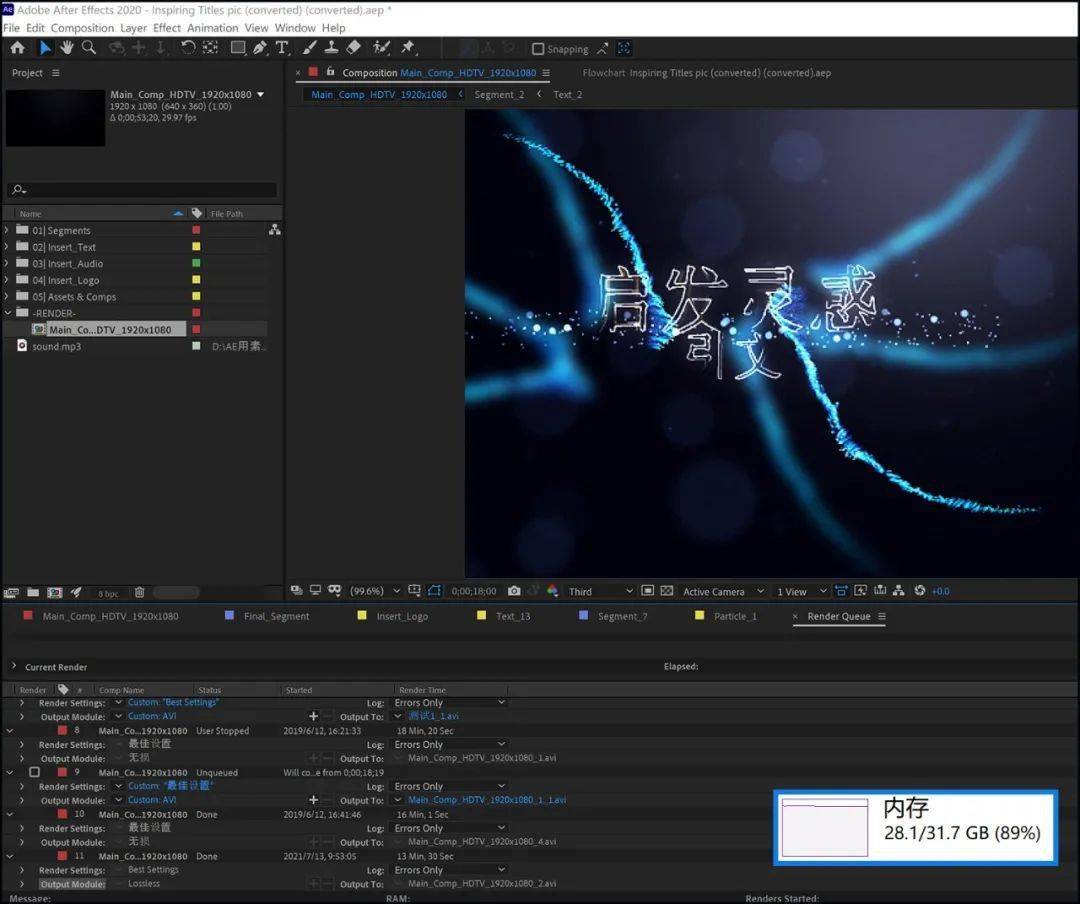Click the Custom: "Best Settings" render settings link
Image resolution: width=1080 pixels, height=904 pixels.
[174, 702]
